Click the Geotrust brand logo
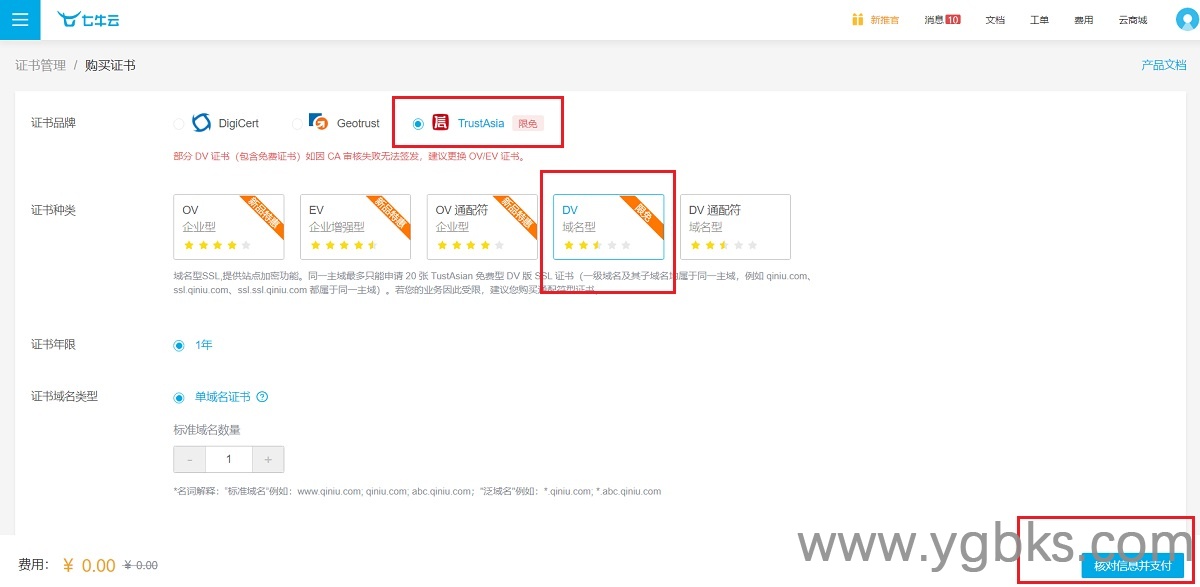Image resolution: width=1200 pixels, height=587 pixels. 318,123
